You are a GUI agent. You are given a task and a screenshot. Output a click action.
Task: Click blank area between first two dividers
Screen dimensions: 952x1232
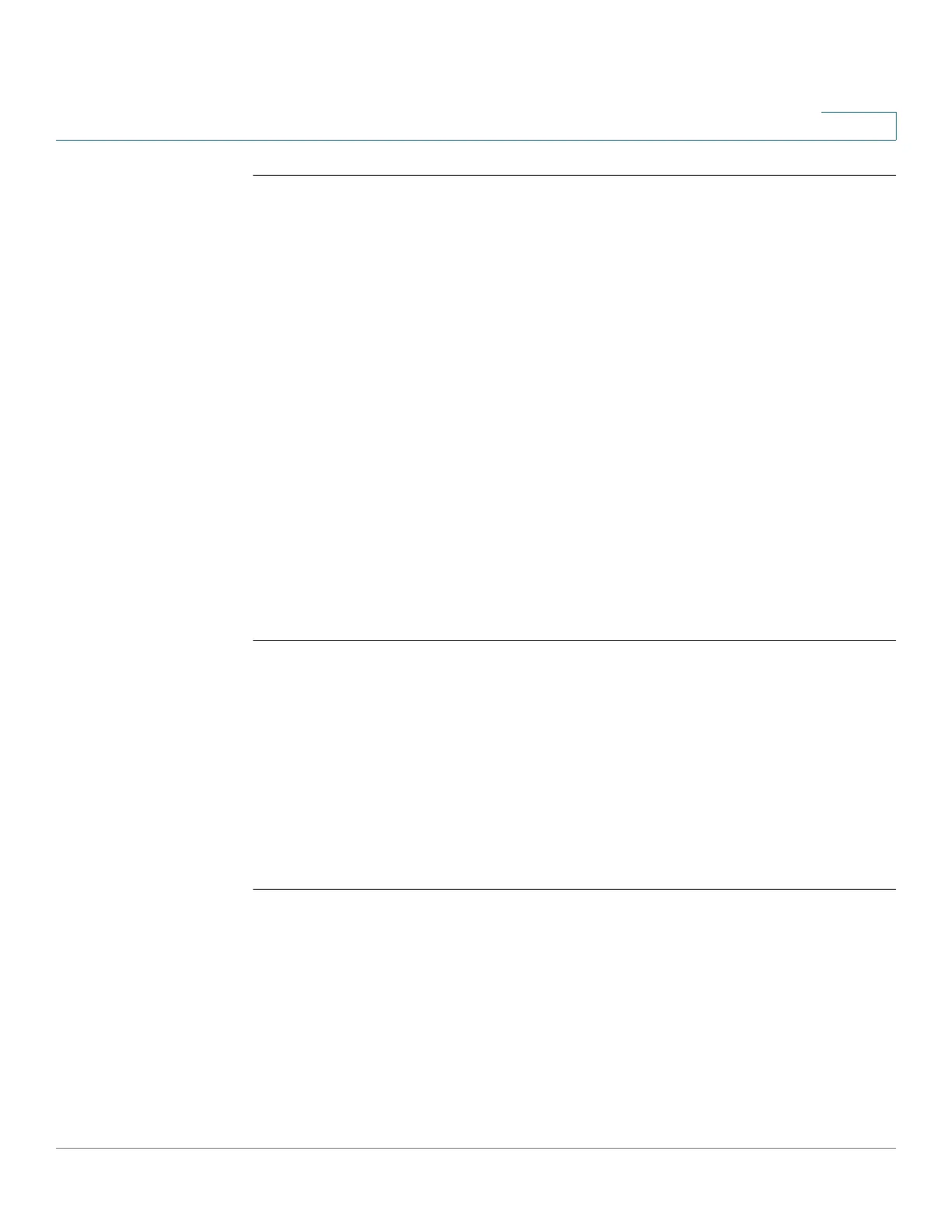575,408
